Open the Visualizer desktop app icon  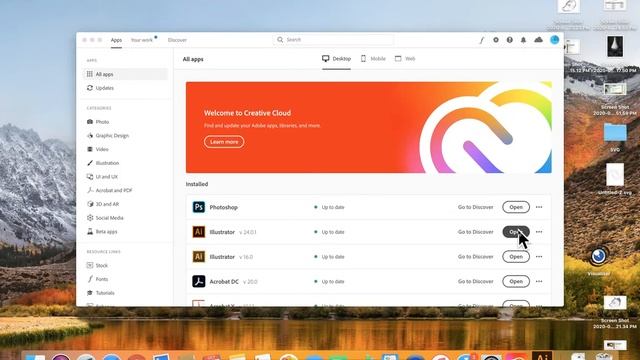(599, 256)
